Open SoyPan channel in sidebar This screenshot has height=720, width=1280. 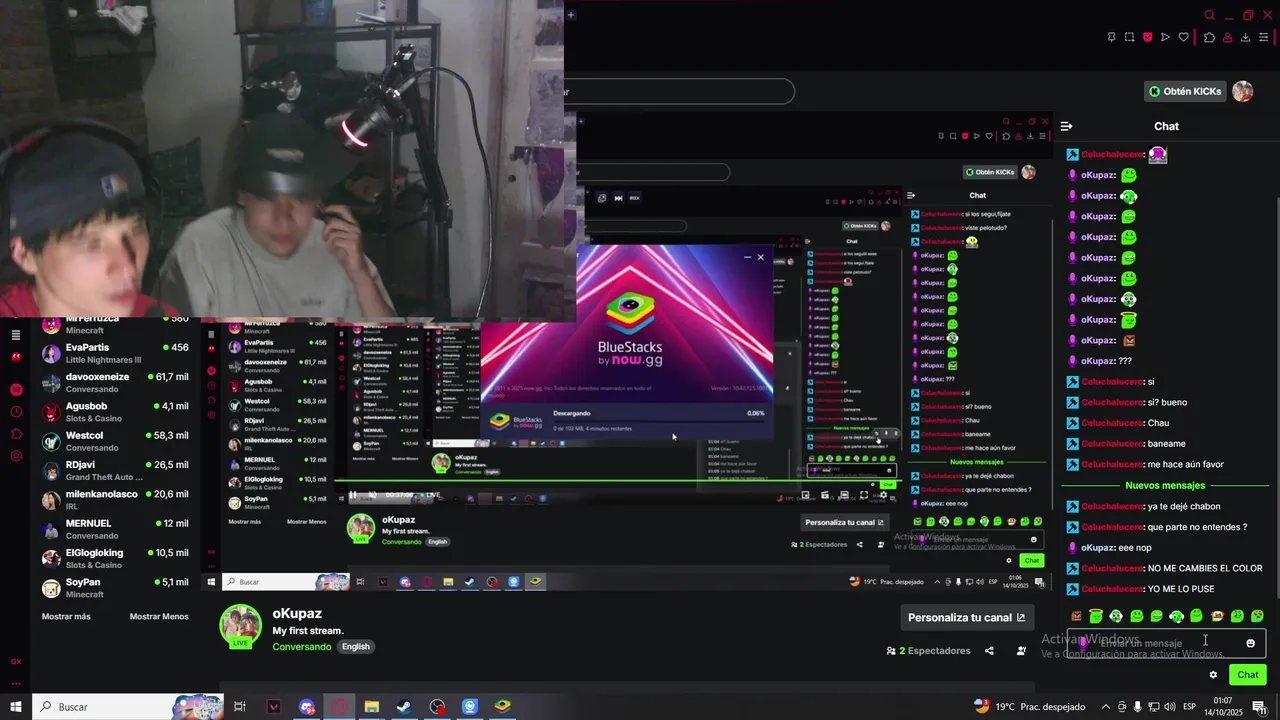pos(115,587)
